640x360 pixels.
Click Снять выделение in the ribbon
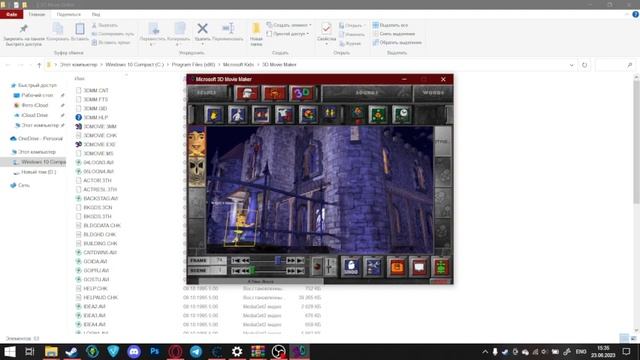tap(393, 34)
